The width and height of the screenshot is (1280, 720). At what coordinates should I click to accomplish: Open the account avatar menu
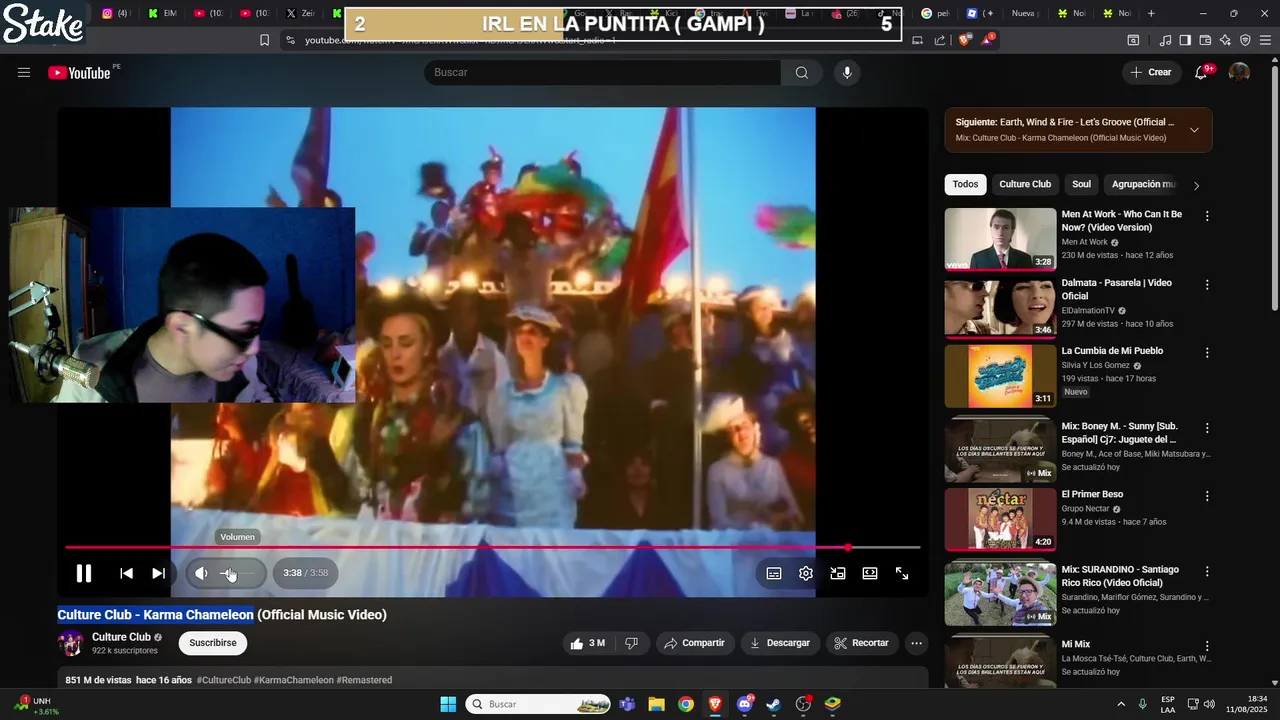1239,72
